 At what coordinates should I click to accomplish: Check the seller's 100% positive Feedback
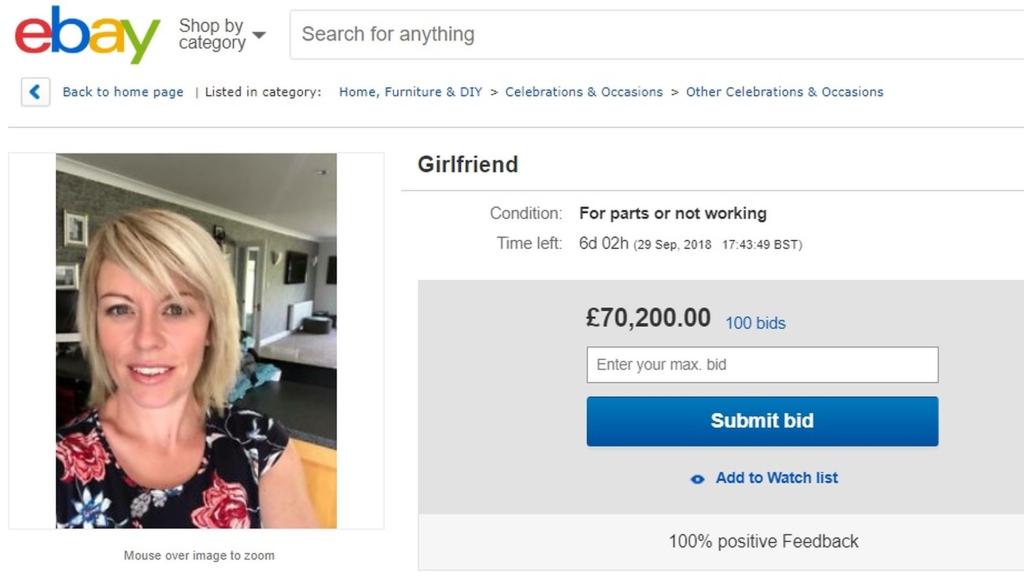coord(765,541)
